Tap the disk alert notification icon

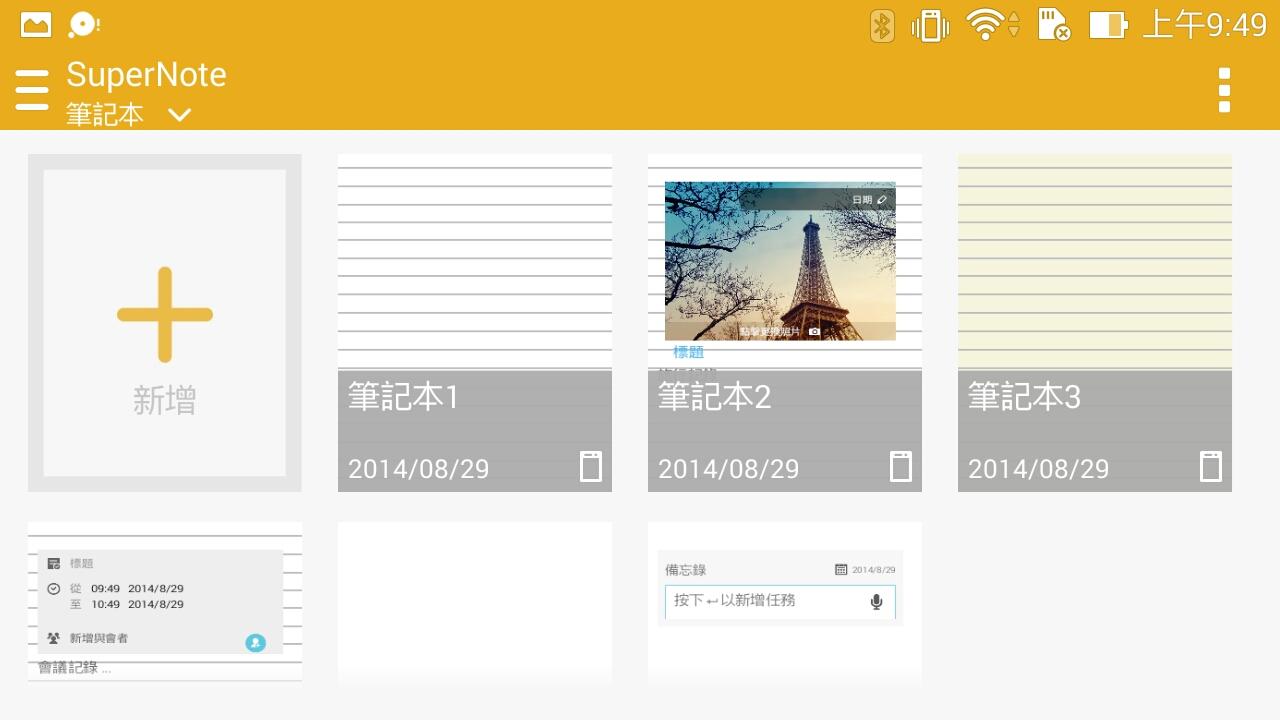click(84, 25)
